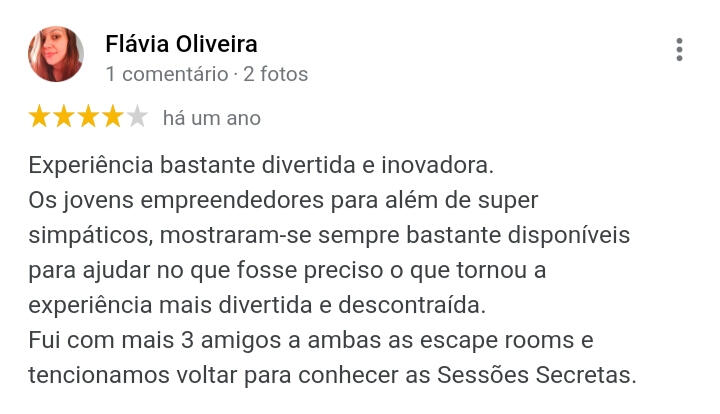
Task: Click the line starting "simpáticos, mostraram-se"
Action: click(329, 235)
